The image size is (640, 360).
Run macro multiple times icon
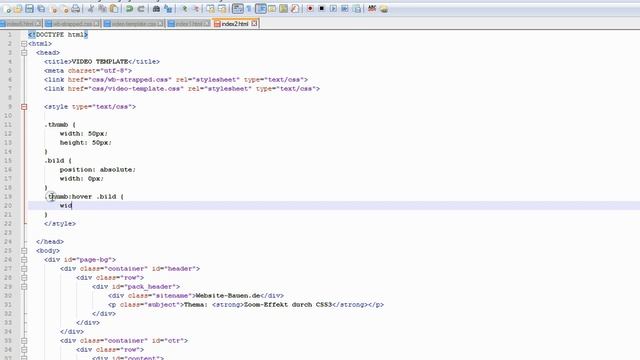(x=345, y=9)
